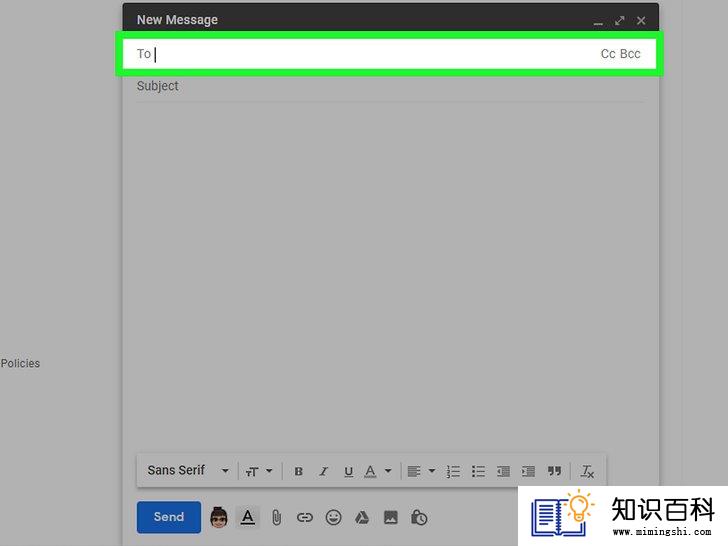
Task: Open the profile avatar emoji icon
Action: coord(219,517)
